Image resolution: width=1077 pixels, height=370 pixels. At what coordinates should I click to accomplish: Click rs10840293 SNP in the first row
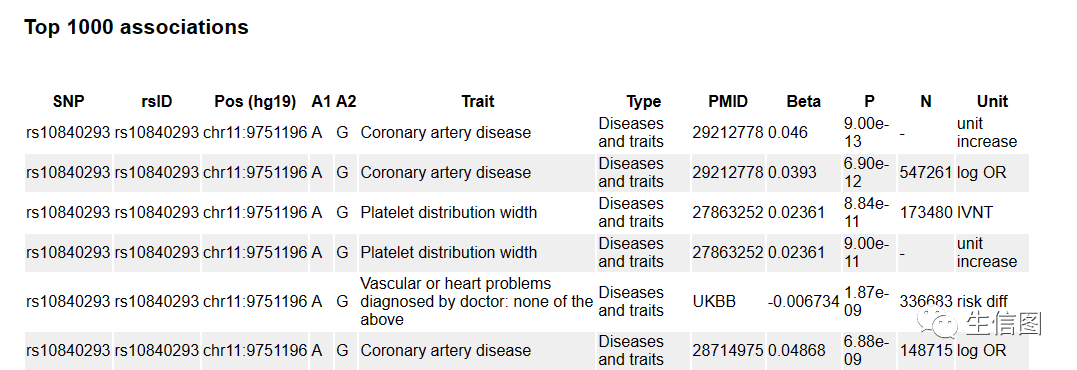[68, 132]
